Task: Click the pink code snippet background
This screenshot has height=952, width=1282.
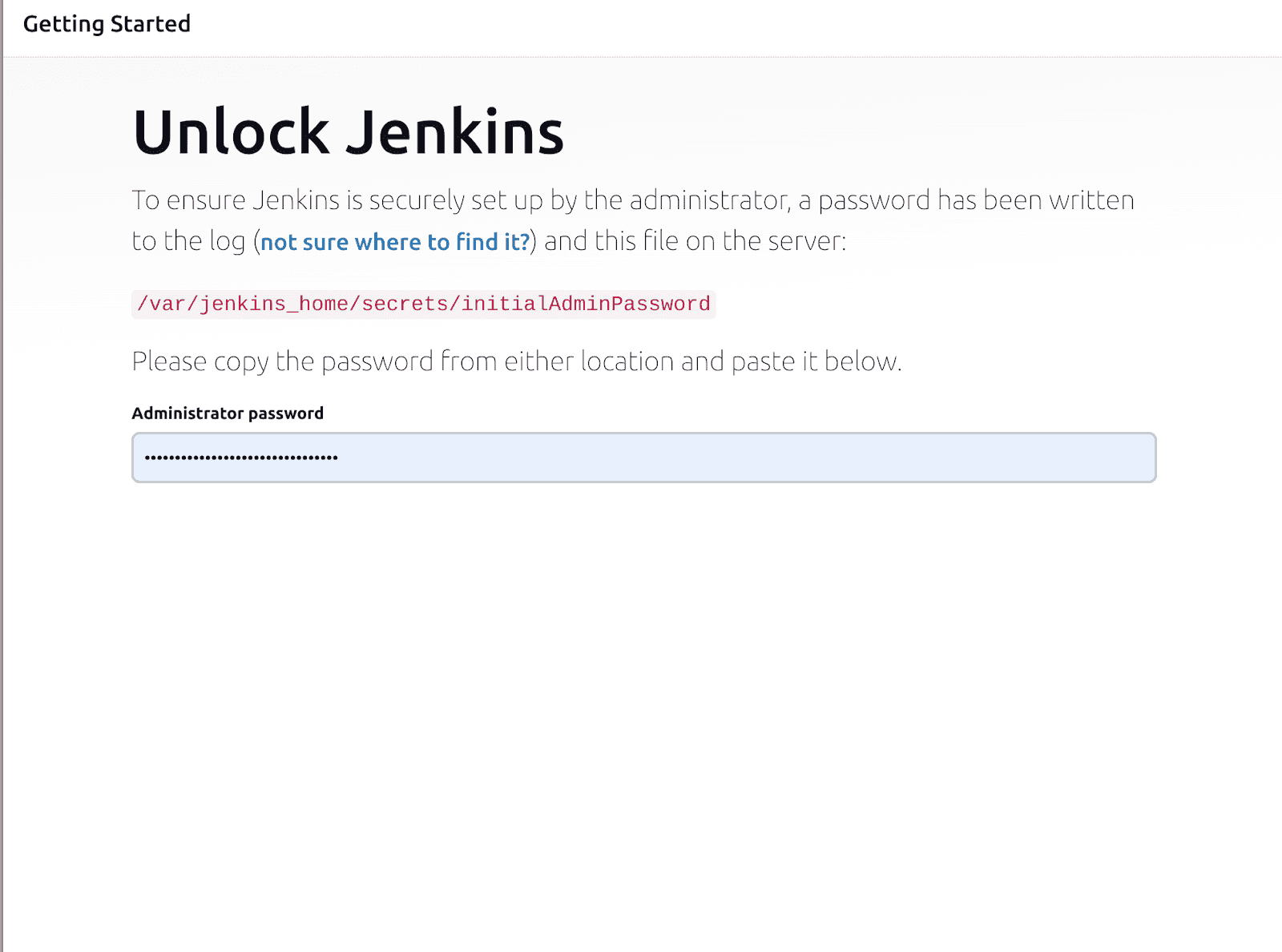Action: [x=423, y=305]
